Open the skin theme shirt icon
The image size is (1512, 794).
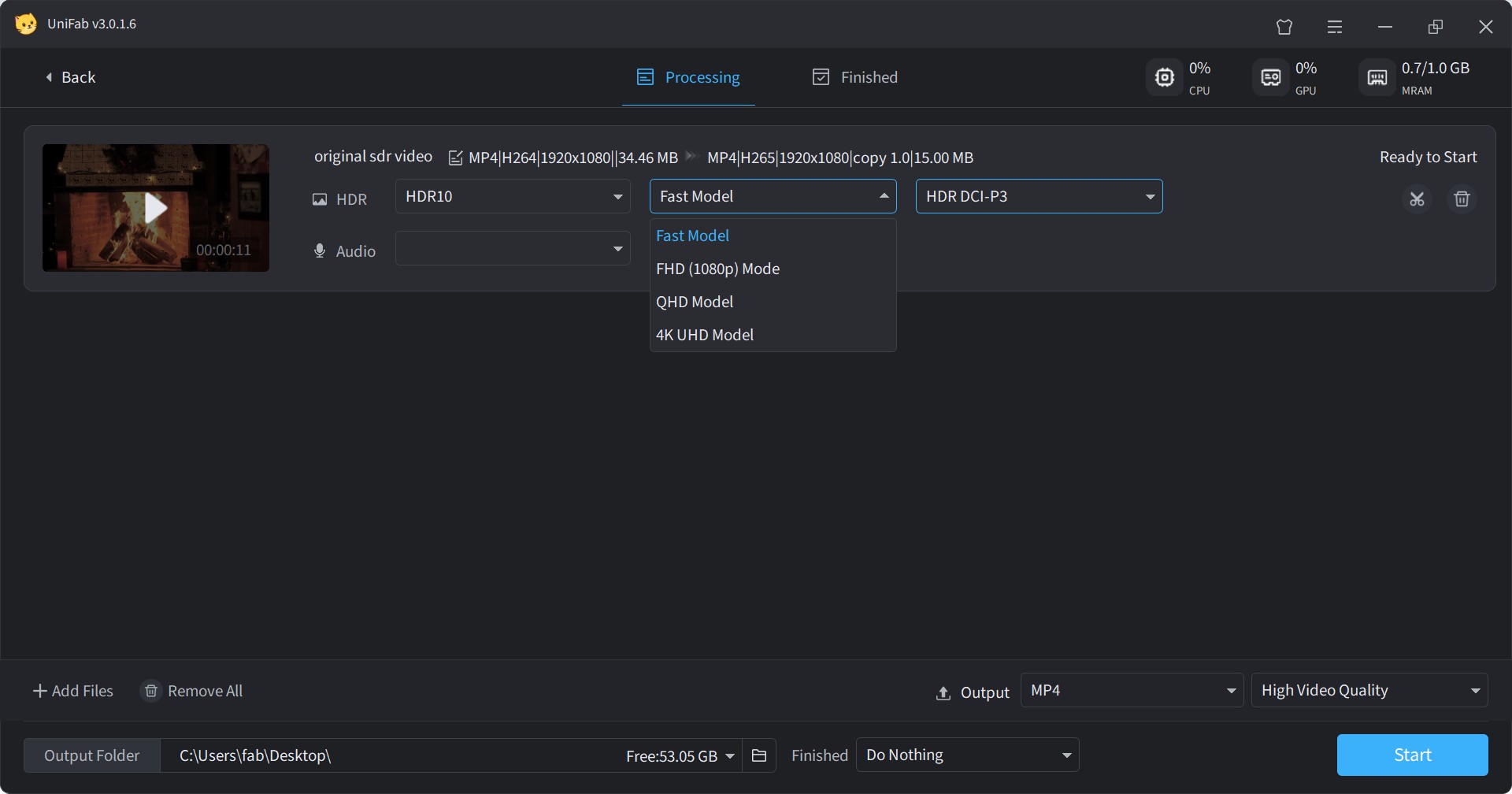coord(1284,27)
